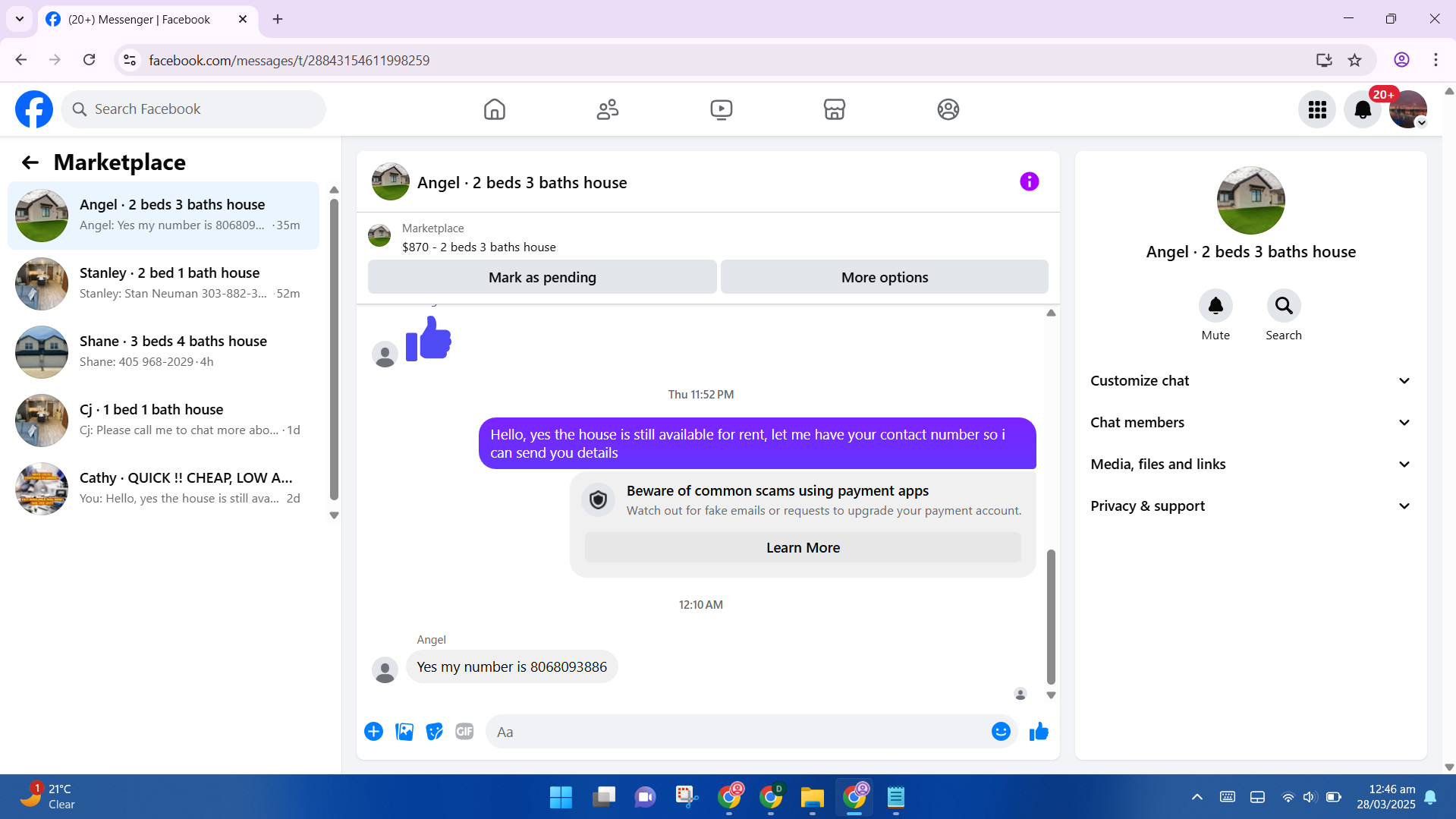Search in conversation magnifier icon
This screenshot has height=819, width=1456.
1284,306
